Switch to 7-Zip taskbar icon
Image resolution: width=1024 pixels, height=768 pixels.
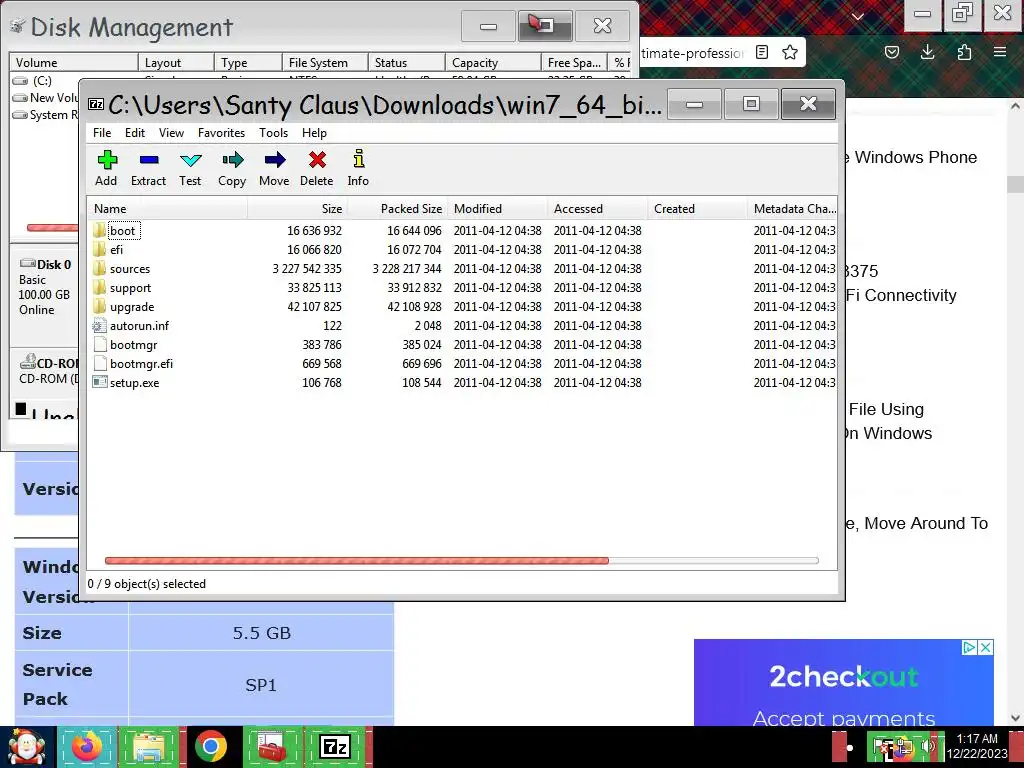coord(335,746)
